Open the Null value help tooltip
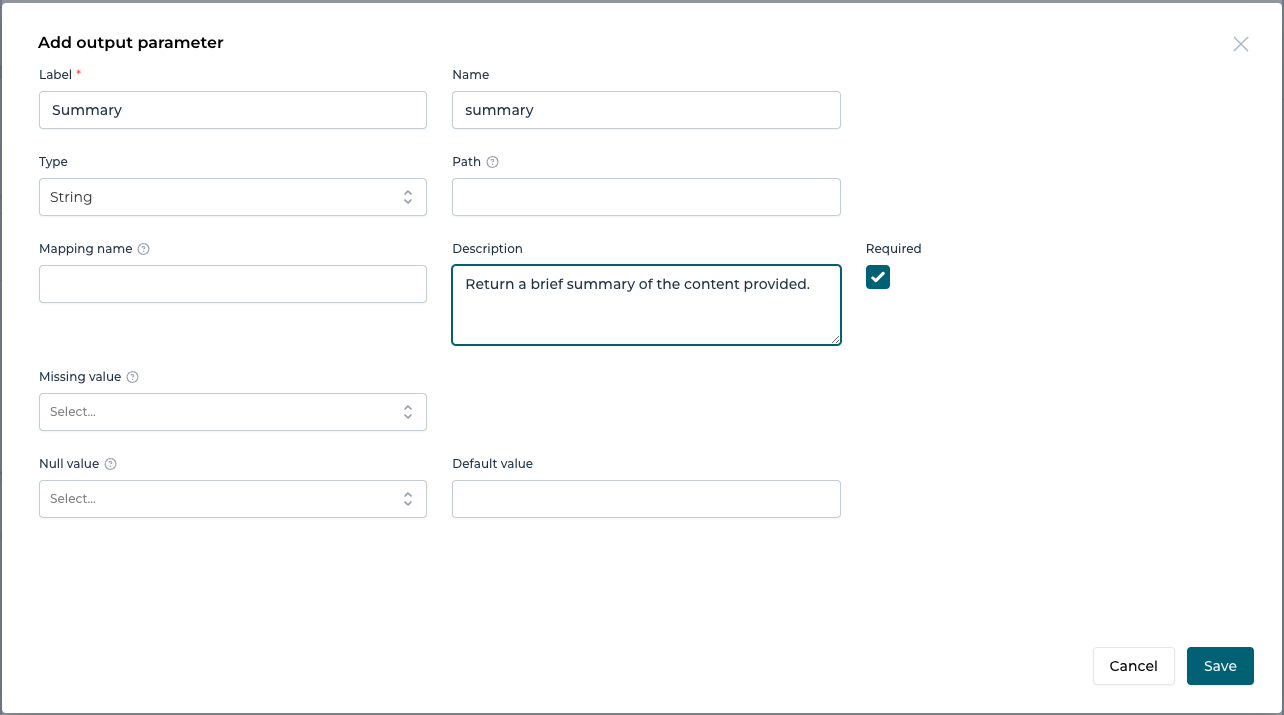The image size is (1284, 715). pyautogui.click(x=111, y=463)
